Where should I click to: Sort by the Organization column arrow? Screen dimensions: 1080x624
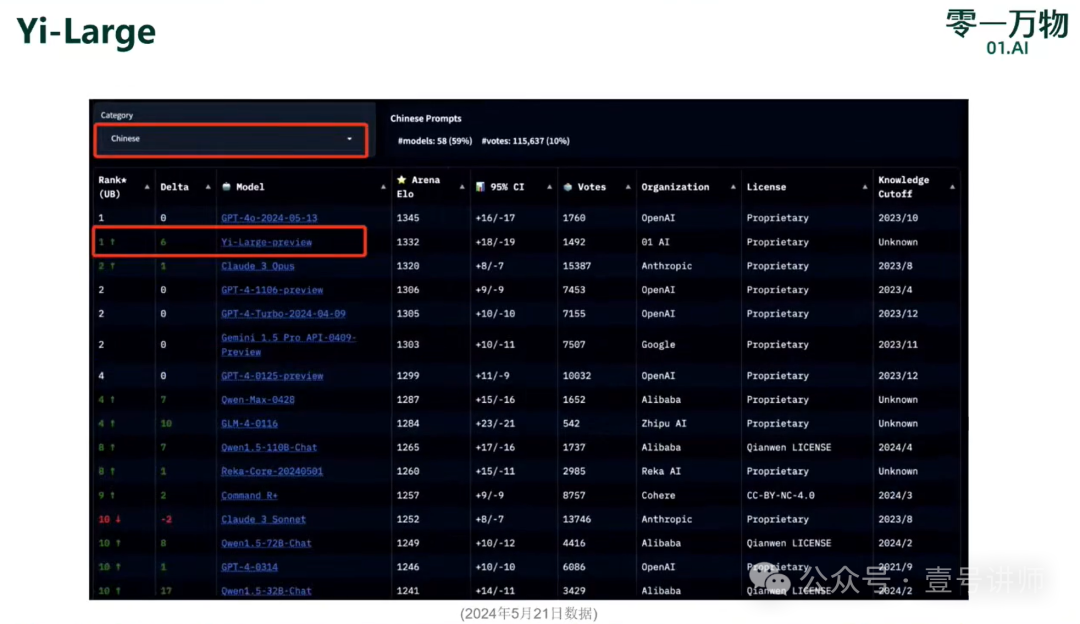733,187
